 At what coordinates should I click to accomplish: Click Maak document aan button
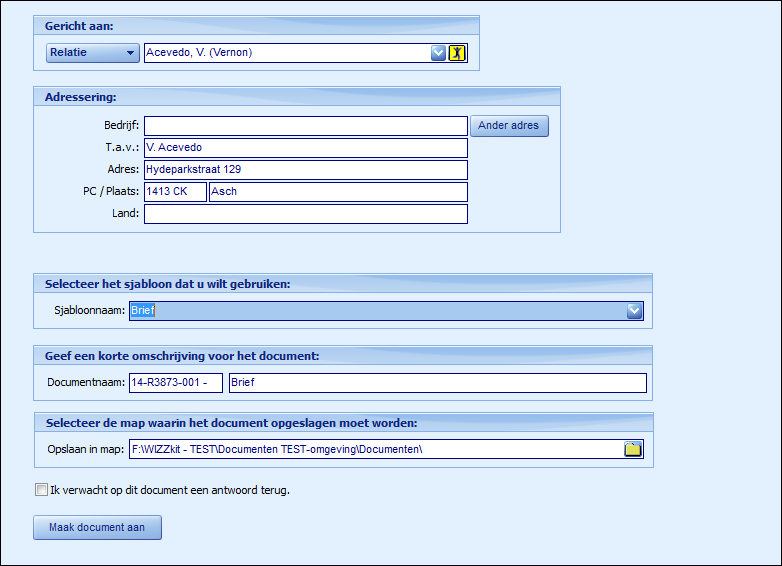click(97, 527)
